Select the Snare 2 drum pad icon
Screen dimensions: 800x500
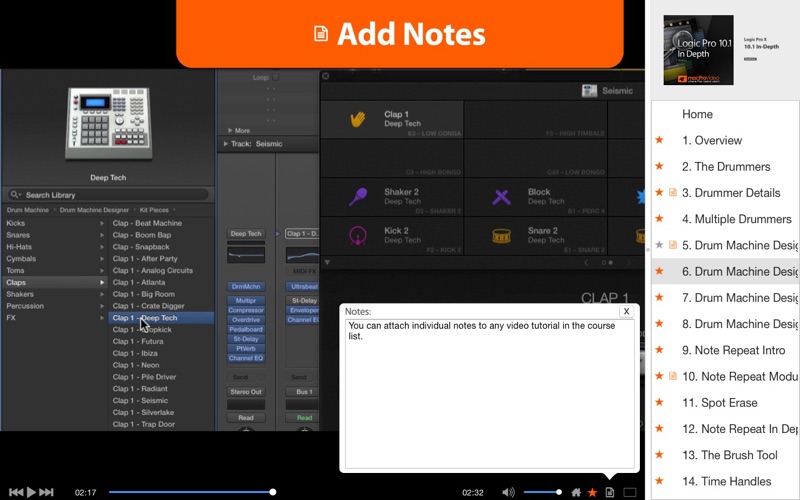pyautogui.click(x=502, y=236)
